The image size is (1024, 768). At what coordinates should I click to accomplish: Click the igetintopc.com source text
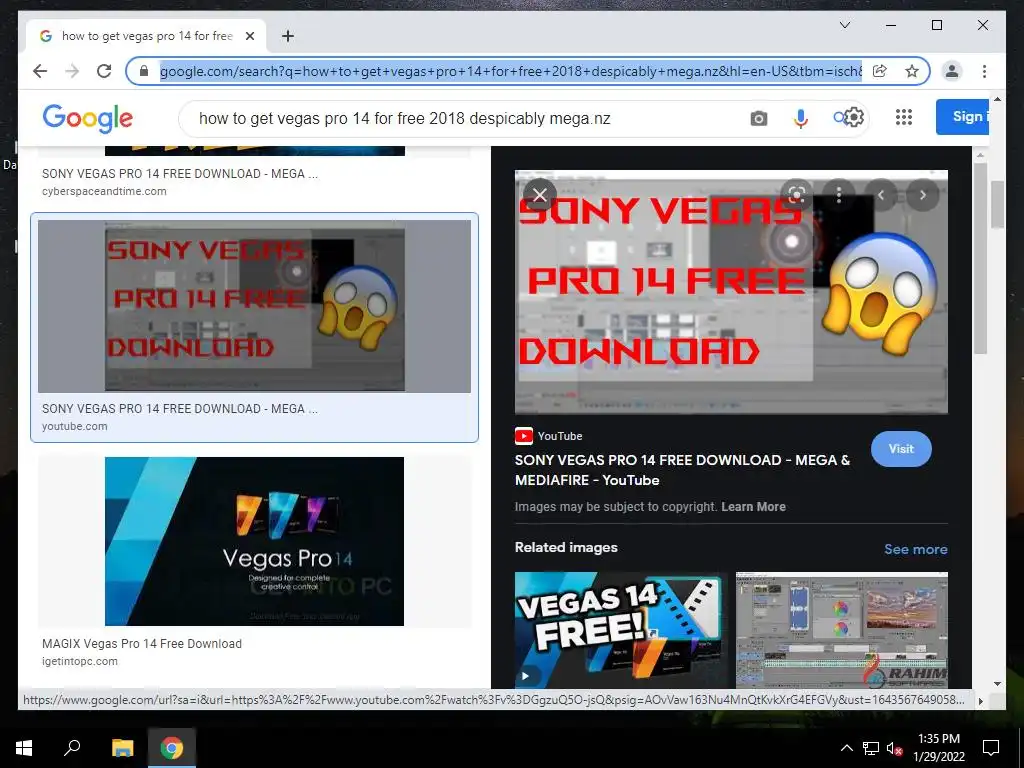pyautogui.click(x=80, y=662)
